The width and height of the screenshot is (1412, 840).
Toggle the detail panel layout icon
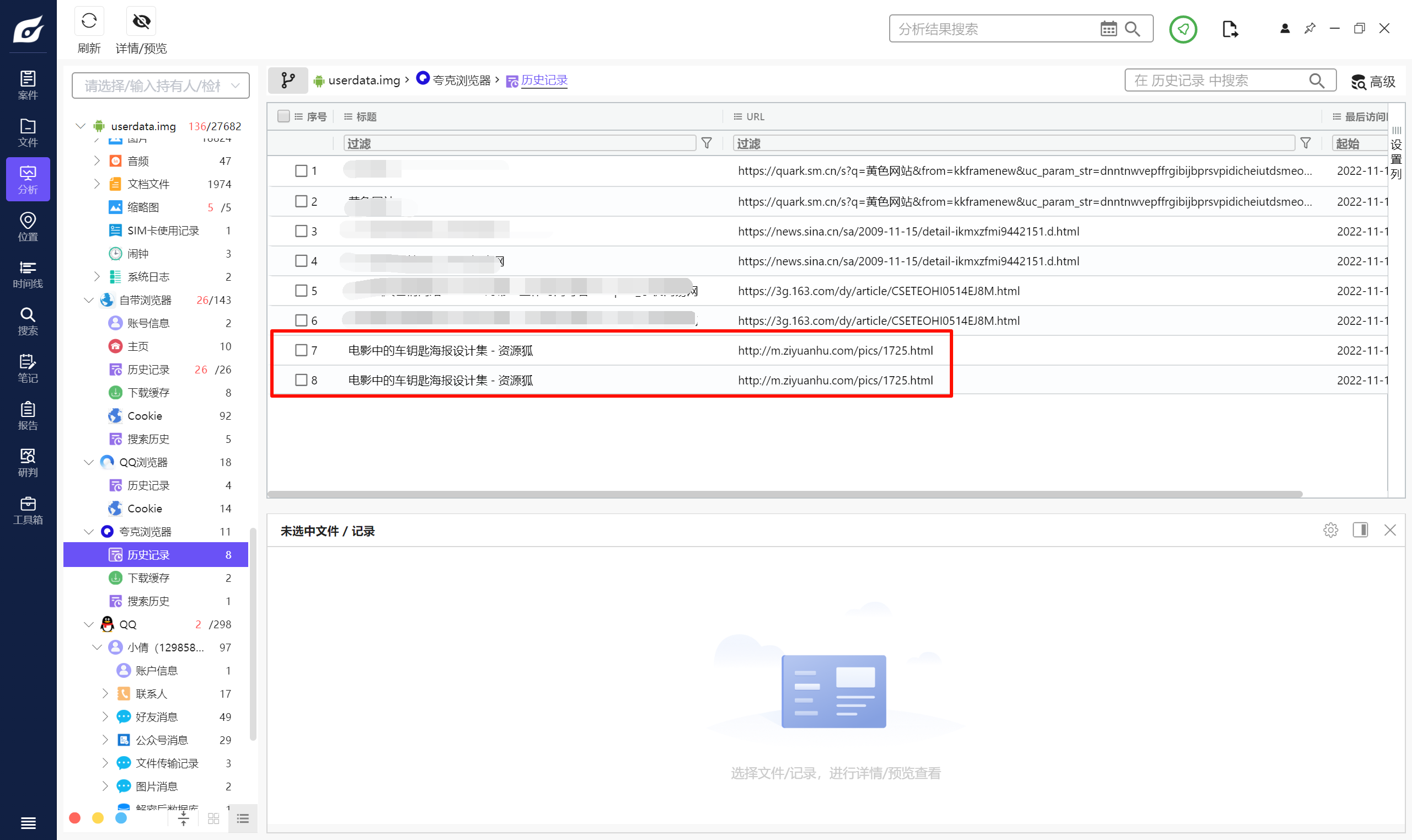1360,531
